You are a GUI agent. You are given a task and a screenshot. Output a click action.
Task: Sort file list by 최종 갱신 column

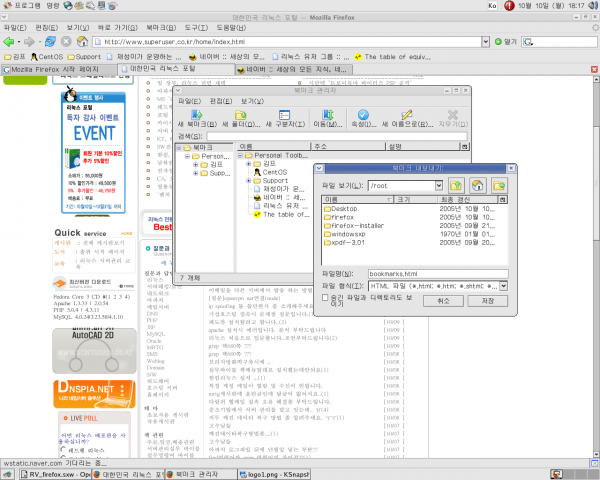pyautogui.click(x=467, y=199)
